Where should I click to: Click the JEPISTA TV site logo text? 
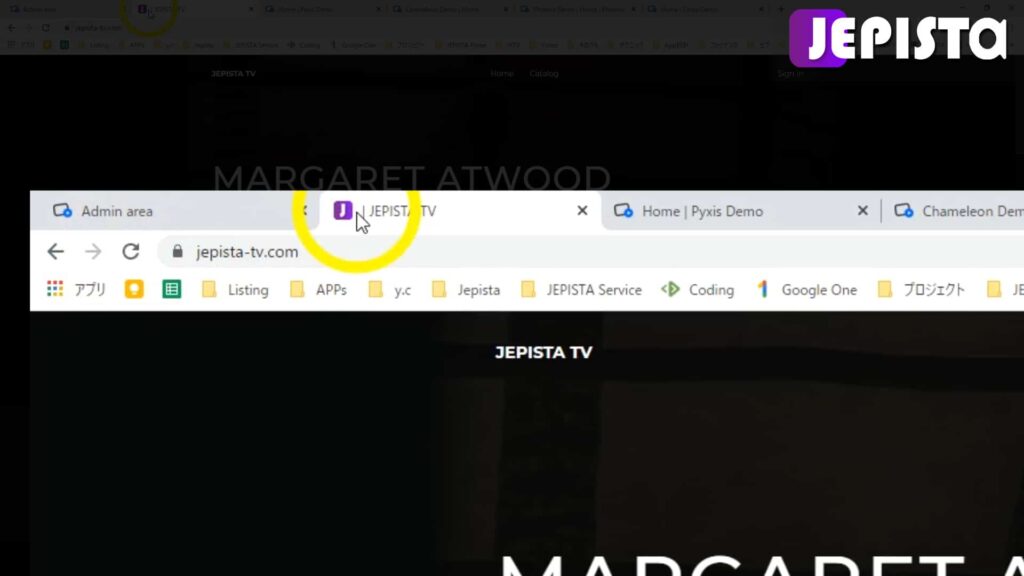pyautogui.click(x=543, y=353)
